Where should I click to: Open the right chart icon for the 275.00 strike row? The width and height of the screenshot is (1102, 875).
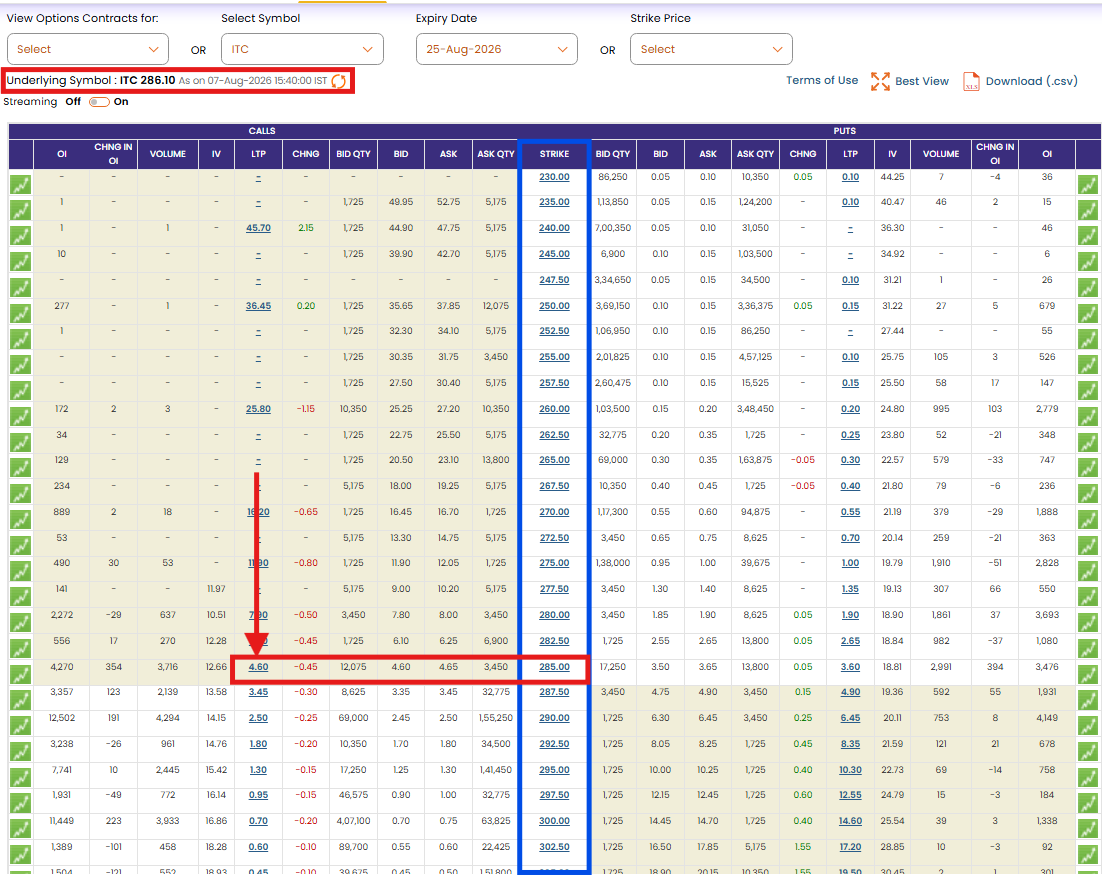tap(1088, 571)
